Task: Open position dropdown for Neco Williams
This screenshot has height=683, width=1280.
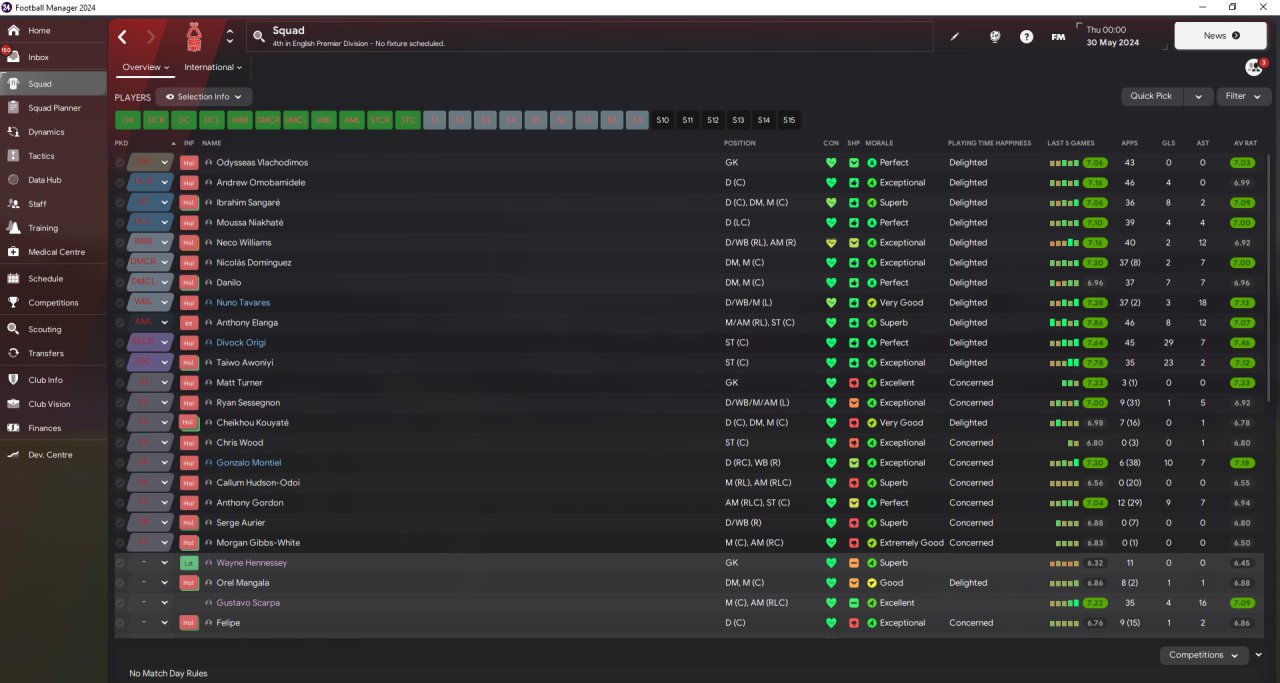Action: 165,243
